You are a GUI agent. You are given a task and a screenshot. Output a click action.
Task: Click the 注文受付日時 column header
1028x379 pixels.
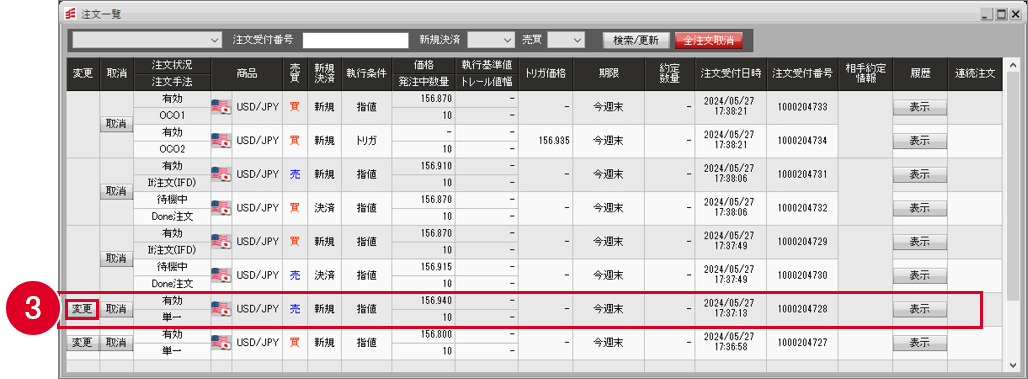(x=730, y=74)
